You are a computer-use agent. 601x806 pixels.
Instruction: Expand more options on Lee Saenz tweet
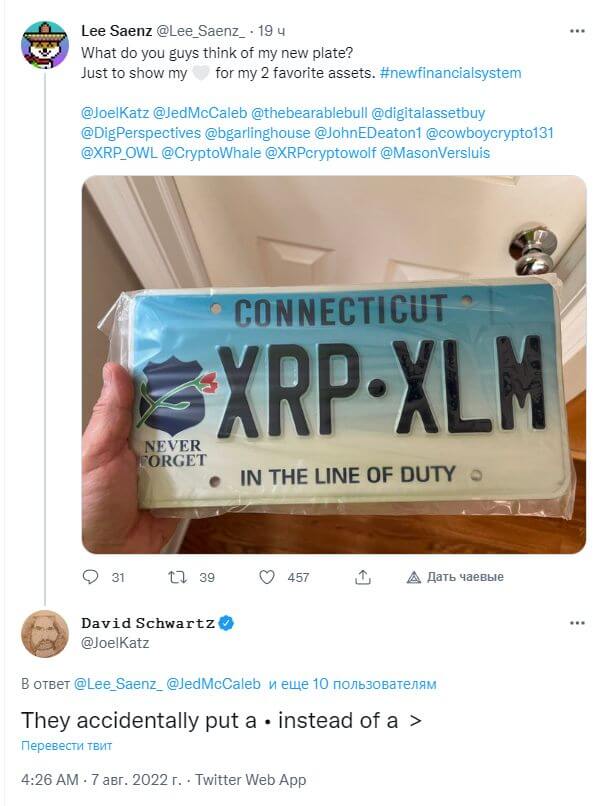pos(577,31)
